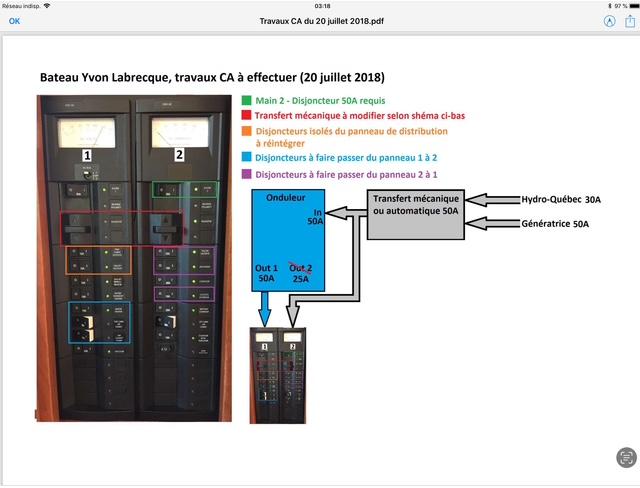This screenshot has width=640, height=488.
Task: Tap the Bluetooth status icon
Action: pyautogui.click(x=610, y=6)
